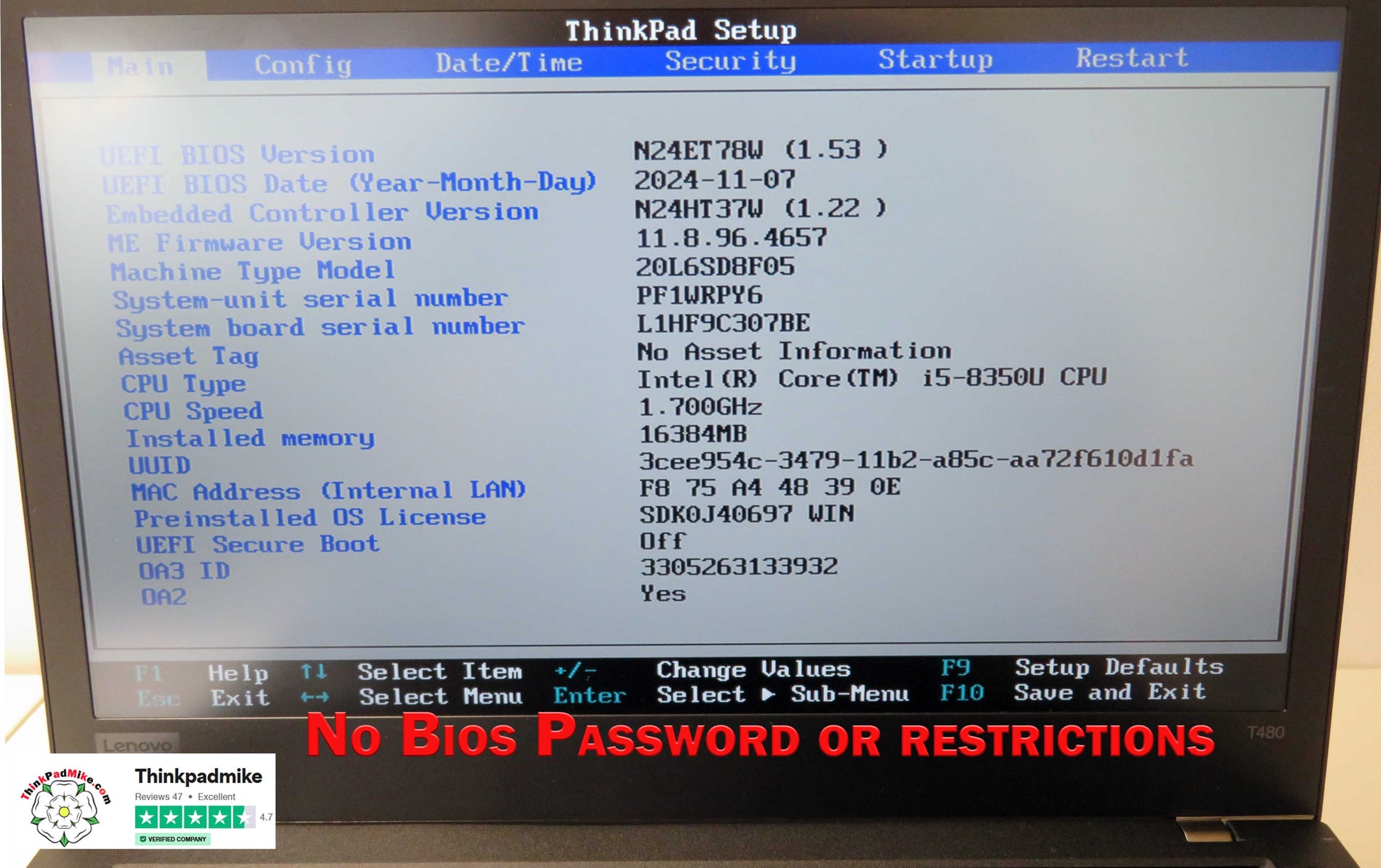Select the OA3 ID label
Viewport: 1381px width, 868px height.
click(x=185, y=571)
